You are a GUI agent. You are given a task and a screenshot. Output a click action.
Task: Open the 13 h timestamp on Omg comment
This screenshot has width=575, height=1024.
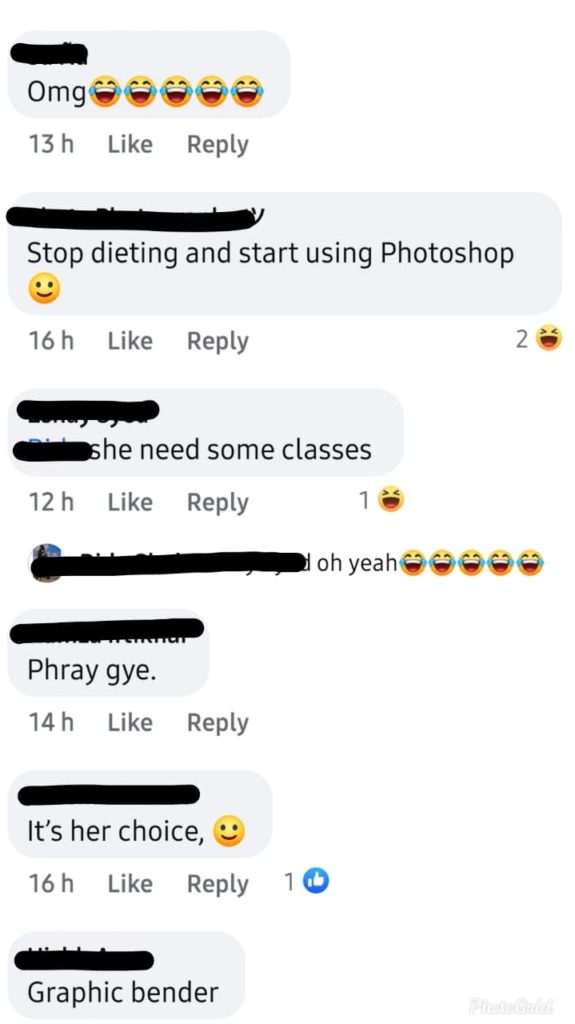(51, 144)
